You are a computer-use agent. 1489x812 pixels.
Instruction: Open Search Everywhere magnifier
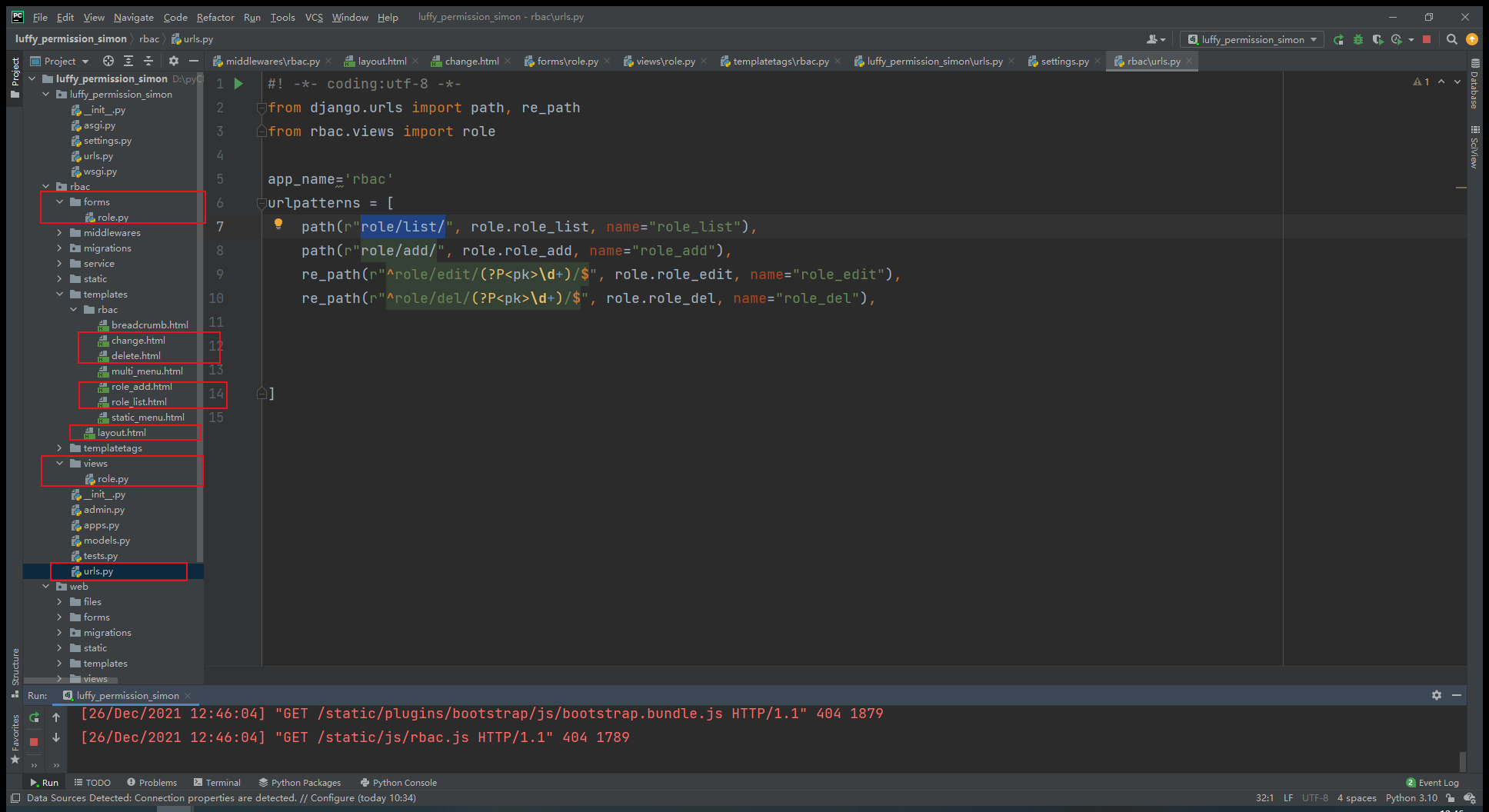(x=1451, y=39)
